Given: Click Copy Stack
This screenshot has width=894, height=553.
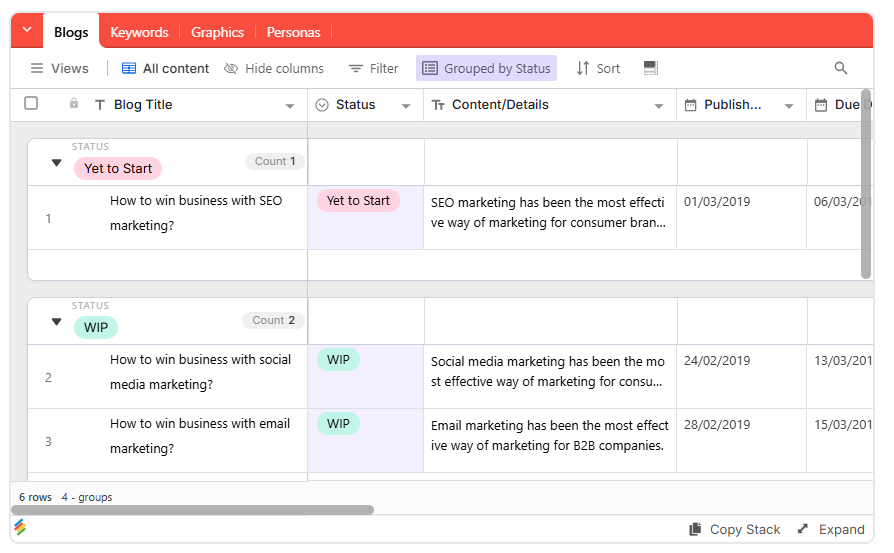Looking at the screenshot, I should (734, 530).
